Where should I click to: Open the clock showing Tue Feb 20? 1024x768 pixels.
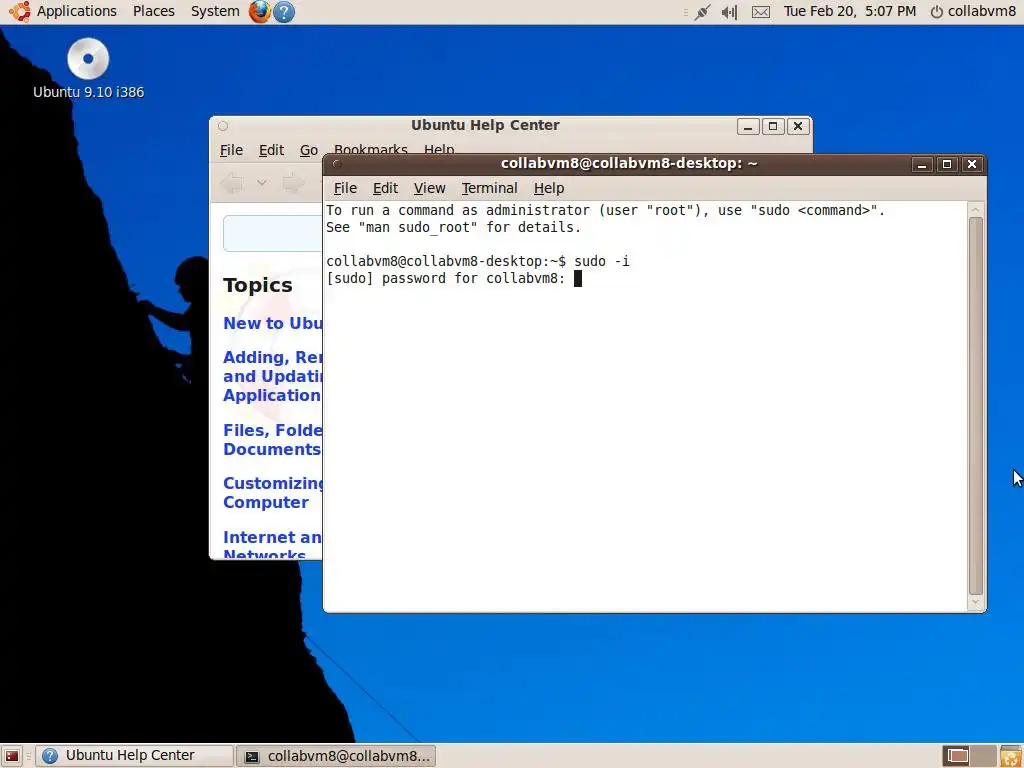coord(850,11)
